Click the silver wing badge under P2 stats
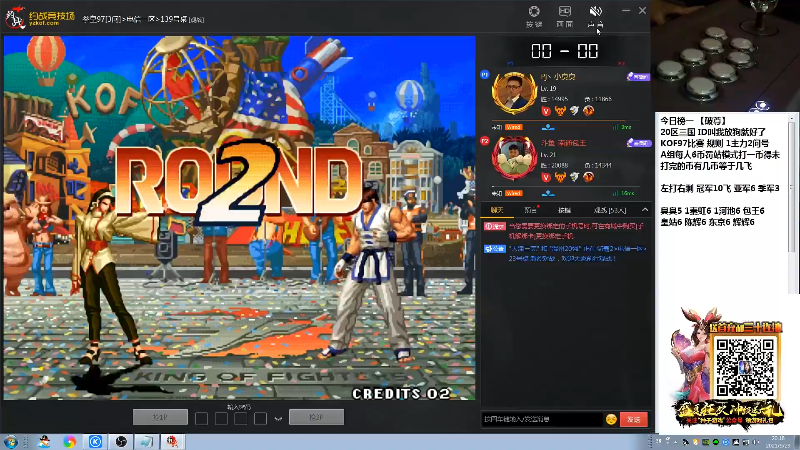 pyautogui.click(x=574, y=177)
